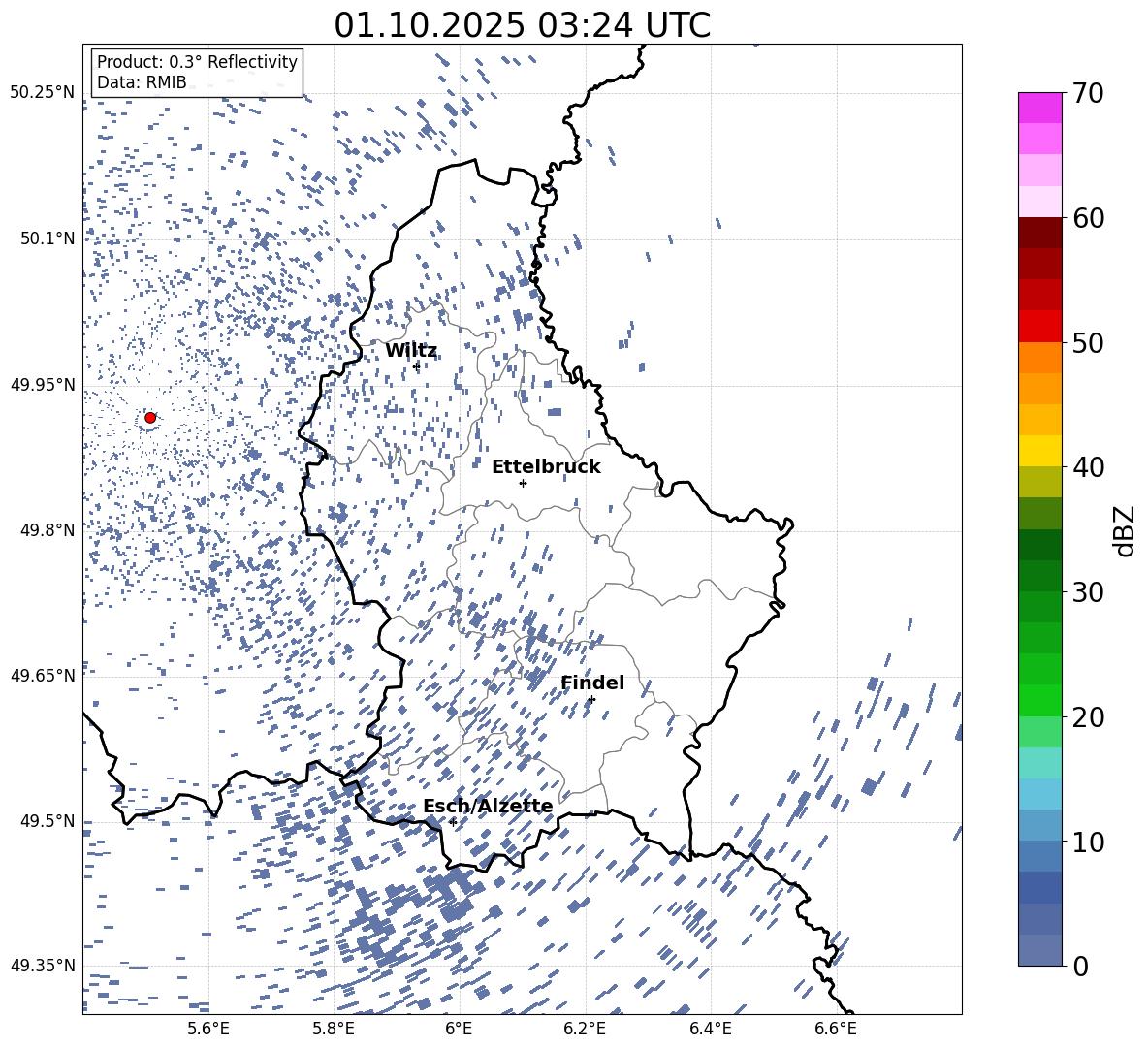Viewport: 1148px width, 1048px height.
Task: Click the 50.25°N latitude tick label
Action: pos(43,93)
